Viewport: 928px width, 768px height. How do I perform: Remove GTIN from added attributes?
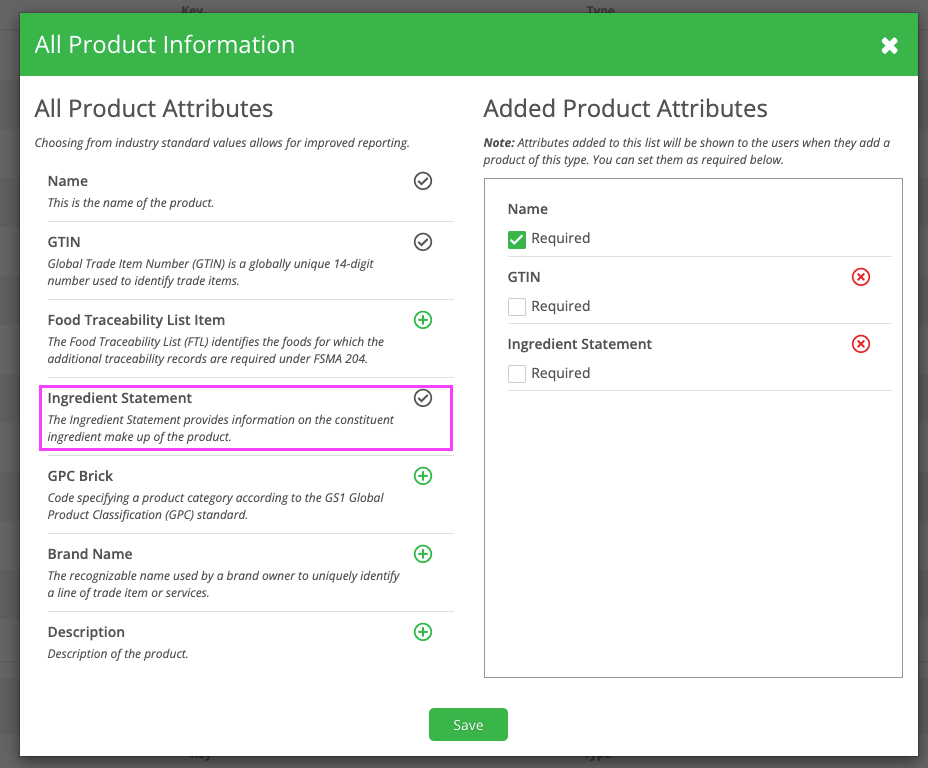click(861, 277)
